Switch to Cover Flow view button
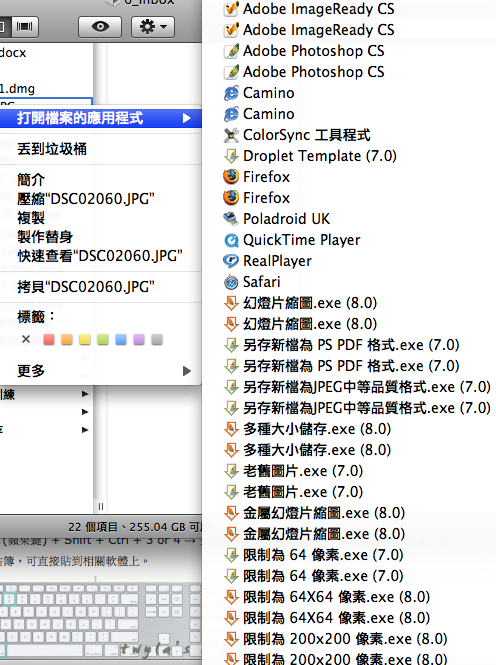Screen dimensions: 496x665 (x=24, y=27)
